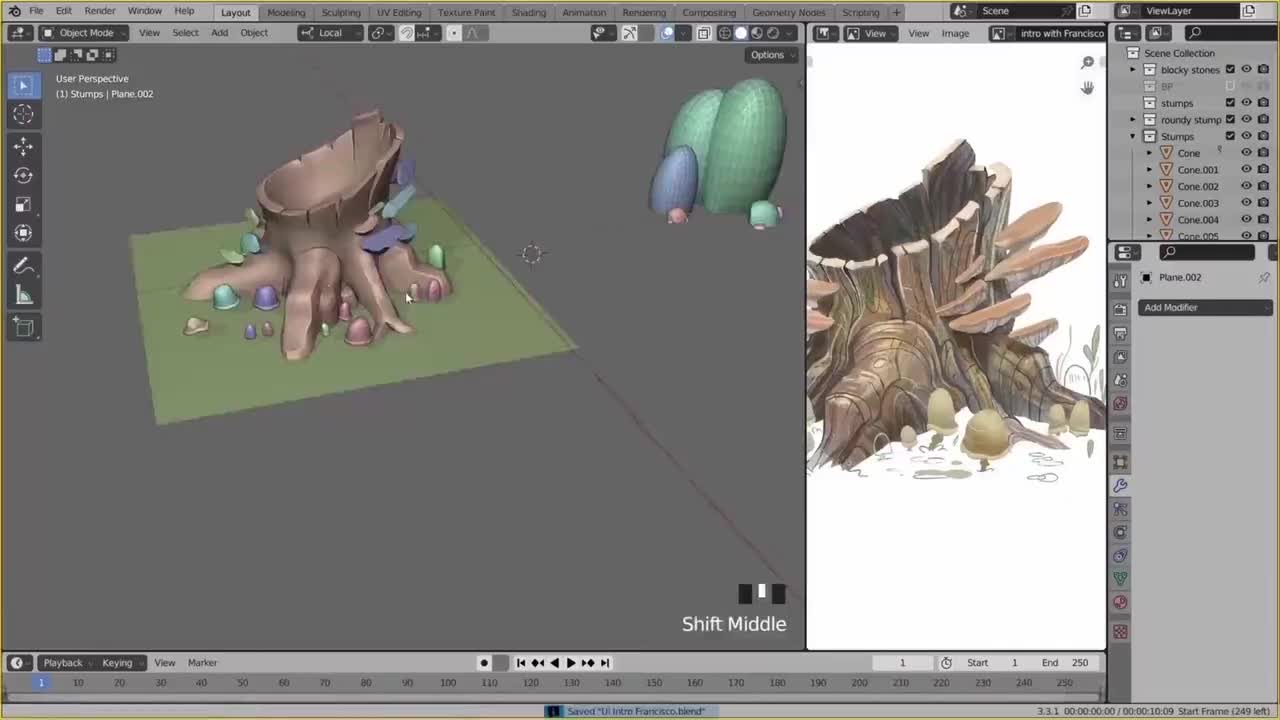Select the Add Cube tool
Screen dimensions: 1280x720
tap(24, 327)
